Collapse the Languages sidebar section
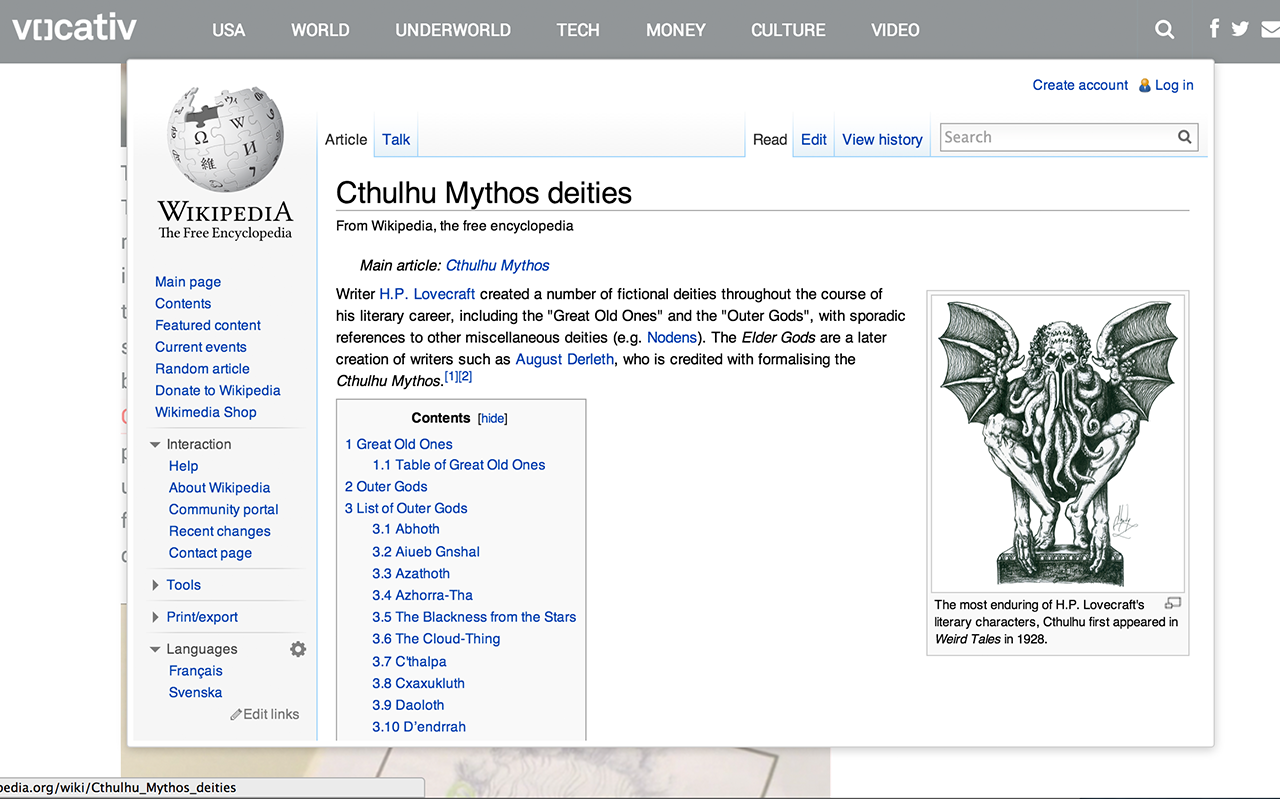 (155, 650)
